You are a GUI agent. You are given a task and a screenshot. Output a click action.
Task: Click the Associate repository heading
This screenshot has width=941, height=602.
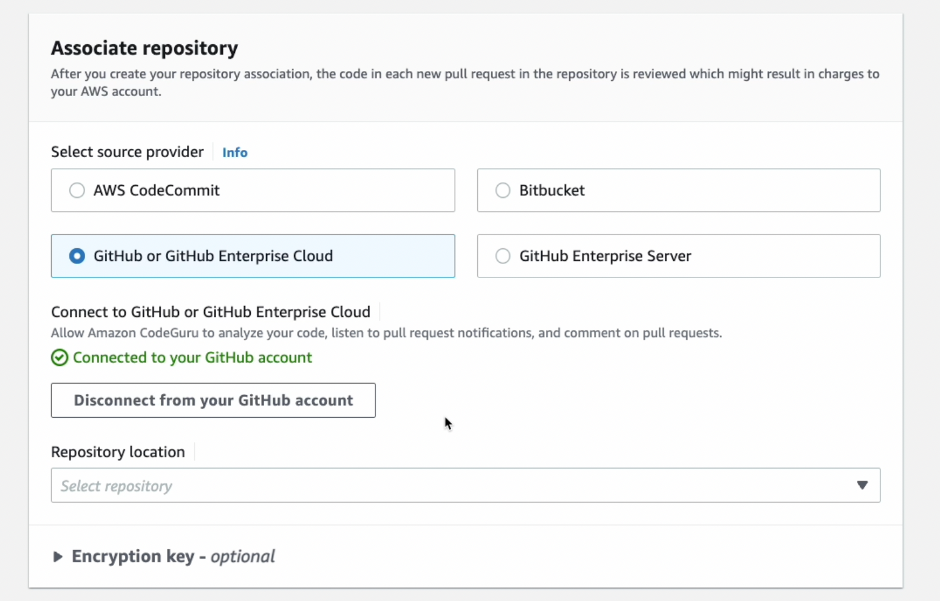point(145,48)
